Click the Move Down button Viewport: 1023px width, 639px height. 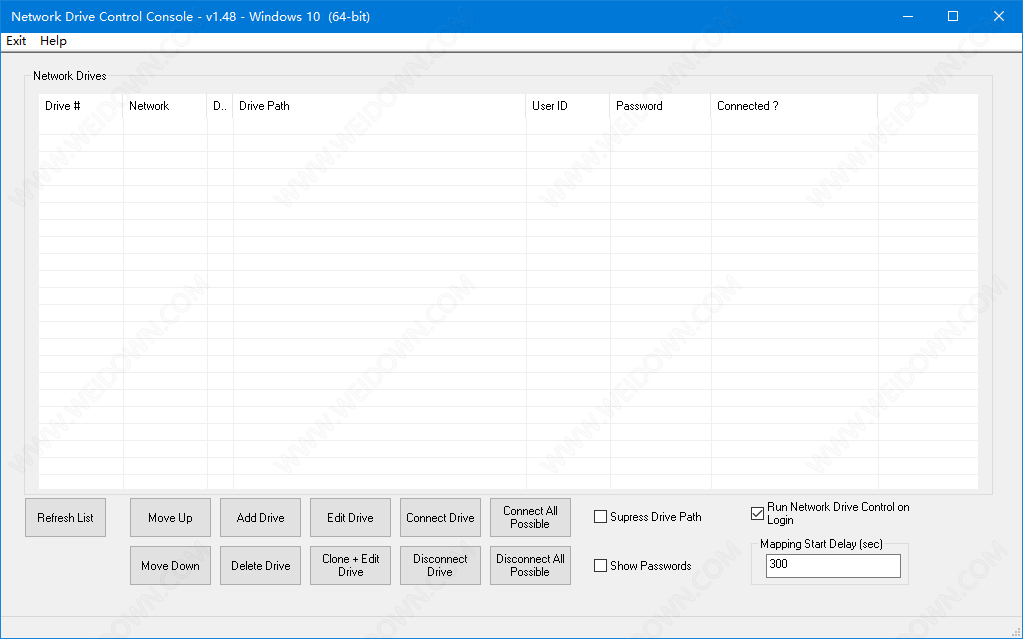coord(170,565)
